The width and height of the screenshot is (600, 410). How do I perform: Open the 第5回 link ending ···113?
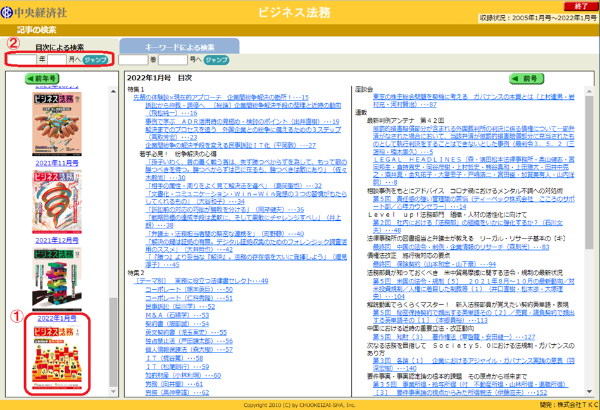click(474, 317)
